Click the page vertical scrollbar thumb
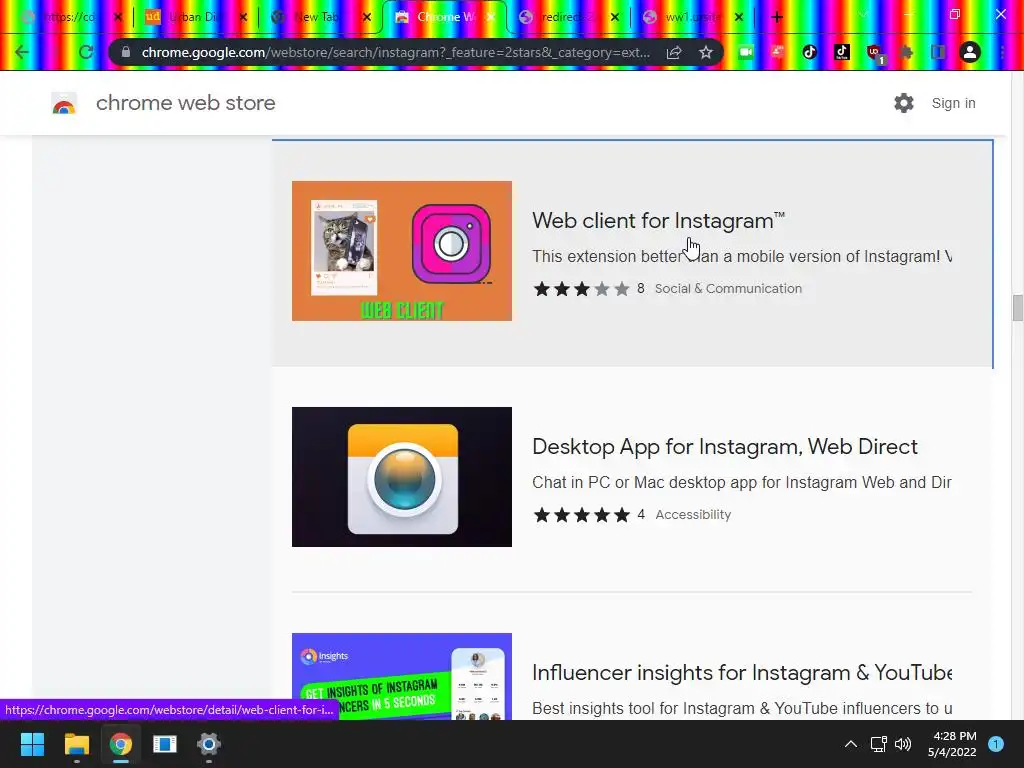 [1017, 308]
